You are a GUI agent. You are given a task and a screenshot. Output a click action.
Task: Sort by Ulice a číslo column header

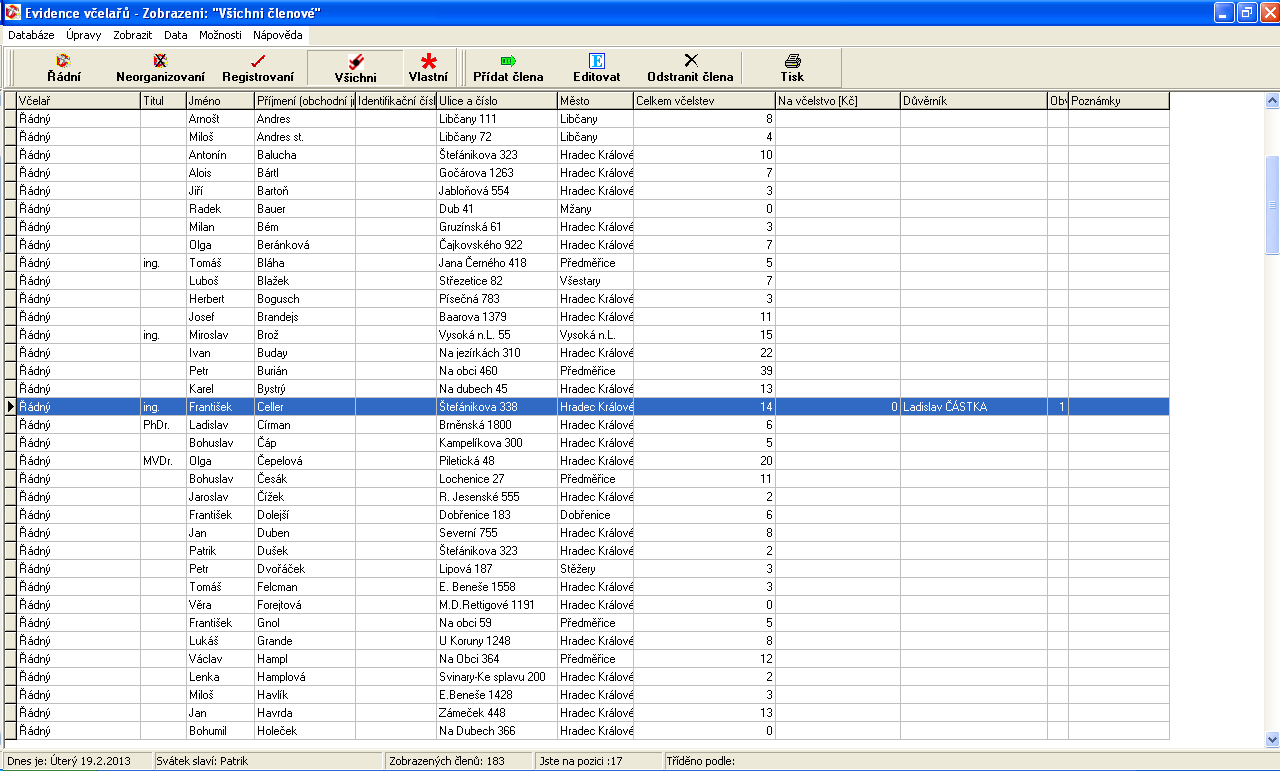click(497, 101)
